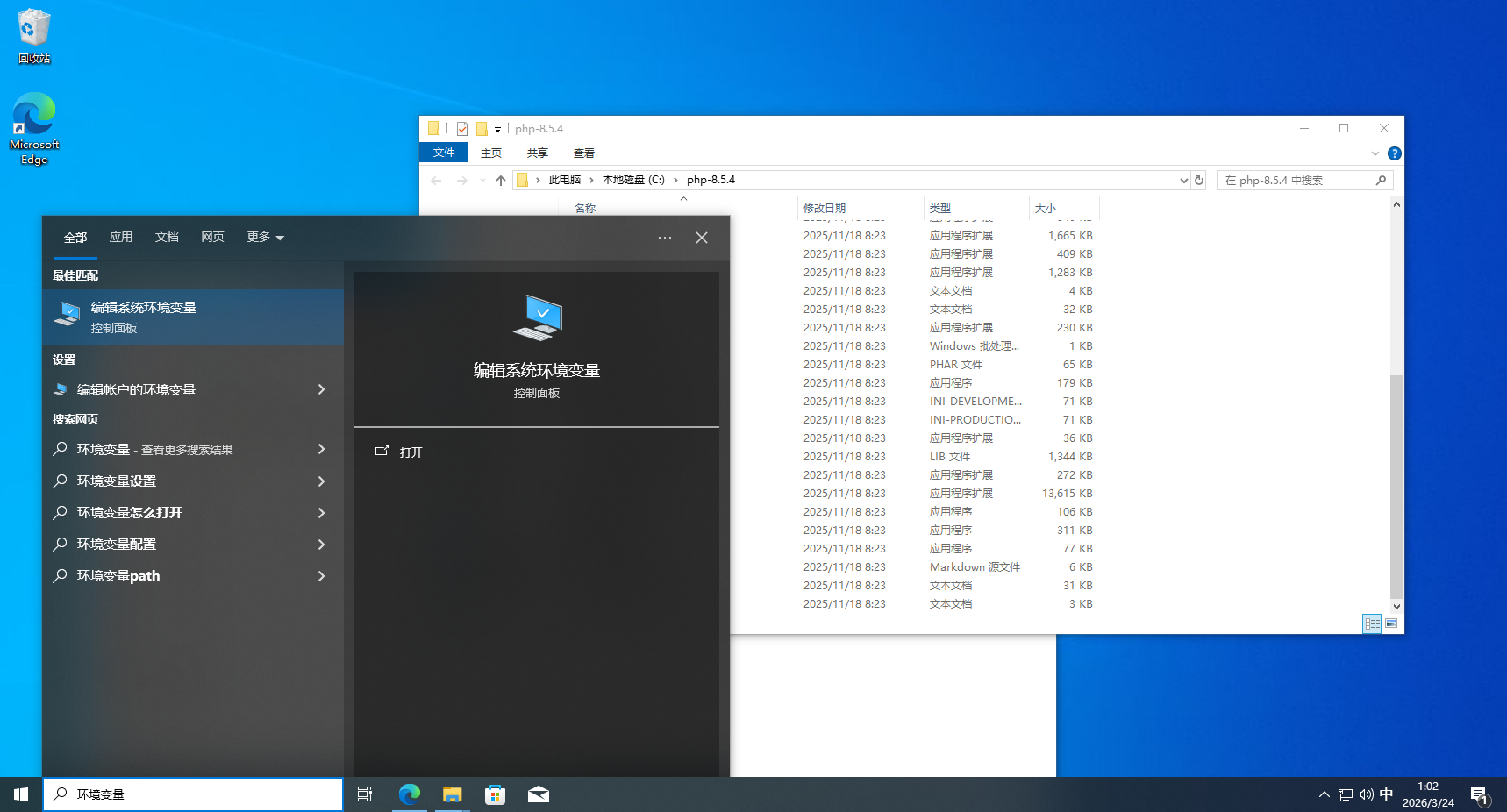Expand the 更多 search filter dropdown

point(265,238)
